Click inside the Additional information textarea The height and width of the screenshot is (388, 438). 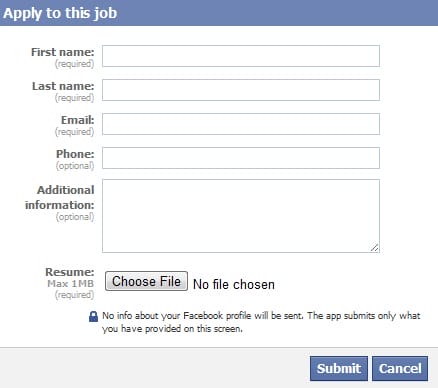(x=241, y=216)
